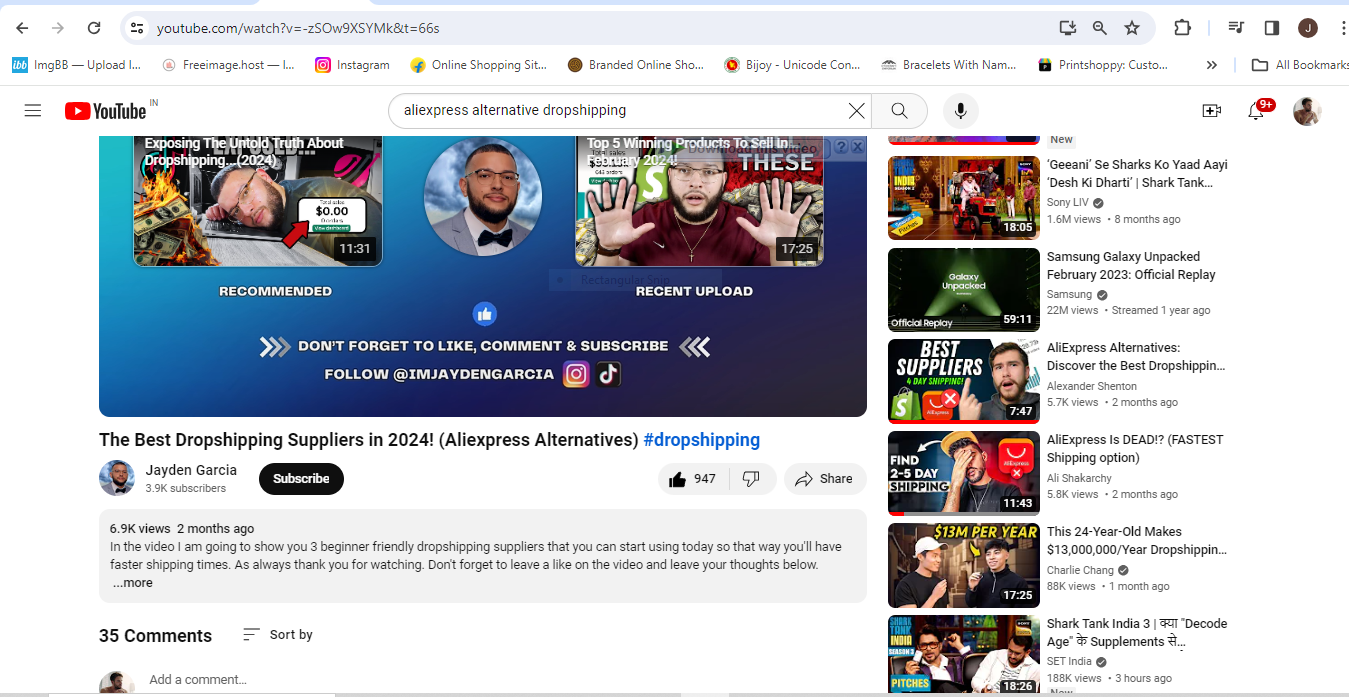Viewport: 1349px width, 697px height.
Task: Click the browser forward arrow
Action: pyautogui.click(x=58, y=28)
